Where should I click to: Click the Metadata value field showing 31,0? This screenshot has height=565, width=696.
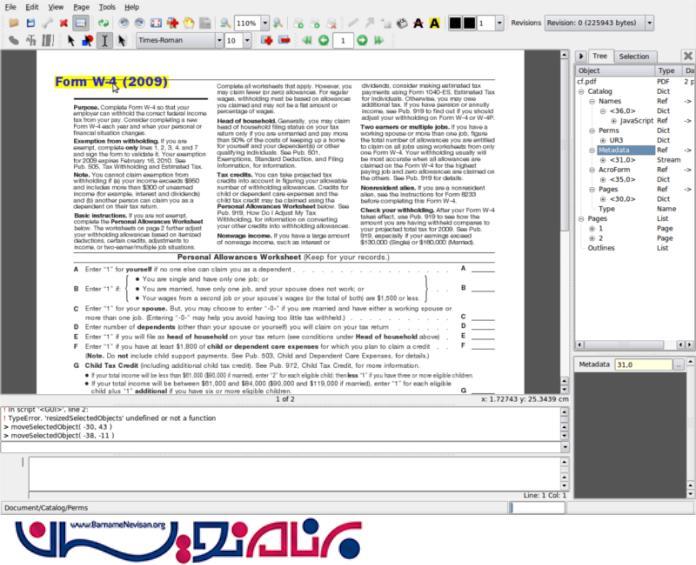(x=644, y=365)
